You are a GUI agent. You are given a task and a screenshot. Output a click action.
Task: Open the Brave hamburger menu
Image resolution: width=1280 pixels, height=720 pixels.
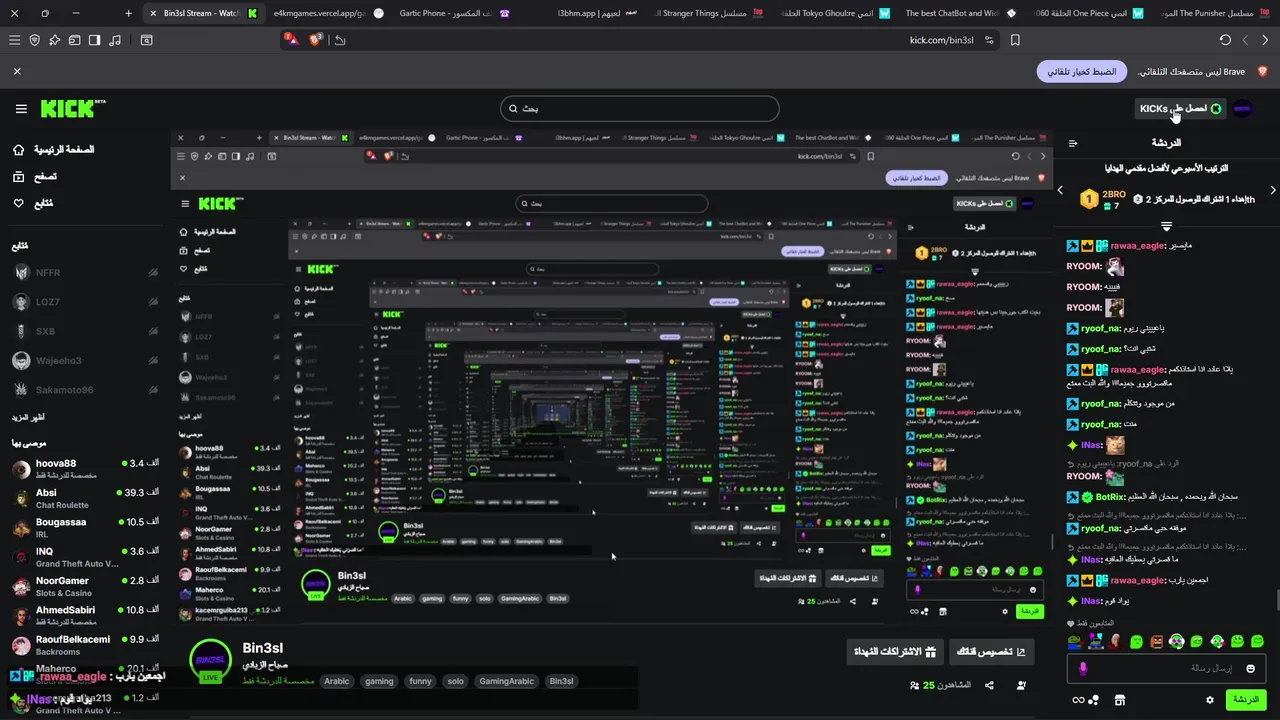click(x=14, y=40)
